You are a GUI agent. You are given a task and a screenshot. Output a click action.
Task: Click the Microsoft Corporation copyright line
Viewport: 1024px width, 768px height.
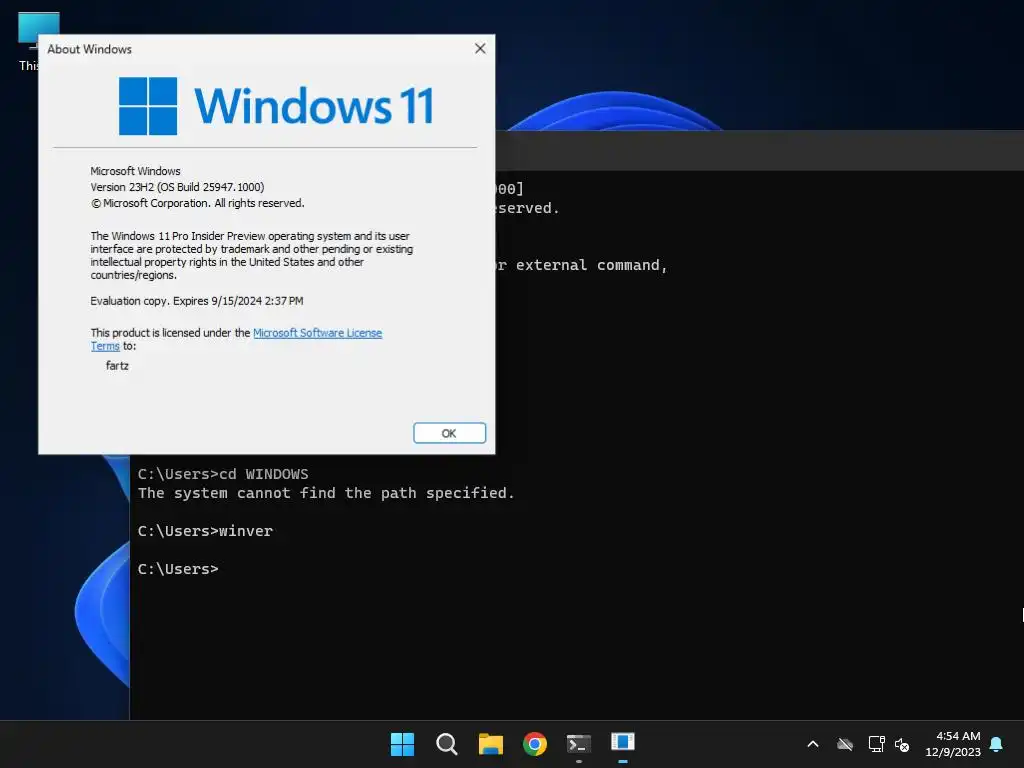coord(197,203)
